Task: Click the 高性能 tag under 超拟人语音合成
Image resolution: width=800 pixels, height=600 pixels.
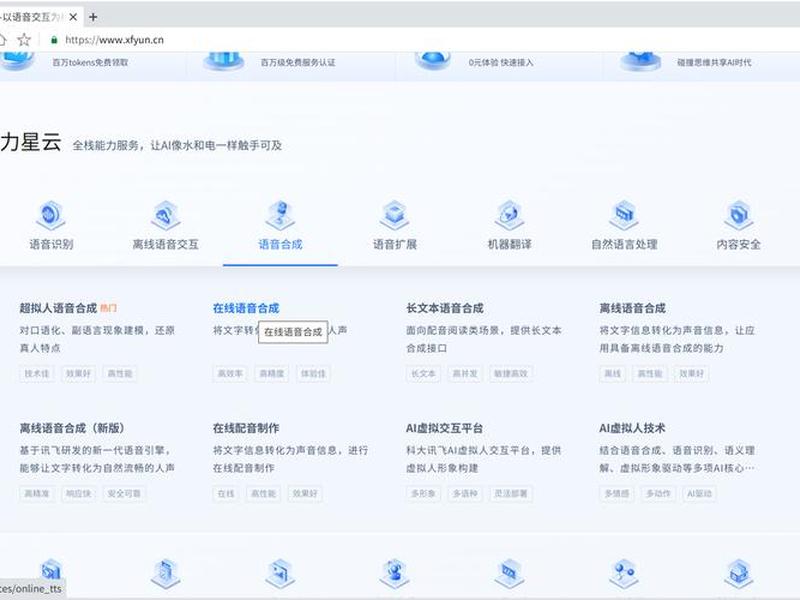Action: (120, 373)
